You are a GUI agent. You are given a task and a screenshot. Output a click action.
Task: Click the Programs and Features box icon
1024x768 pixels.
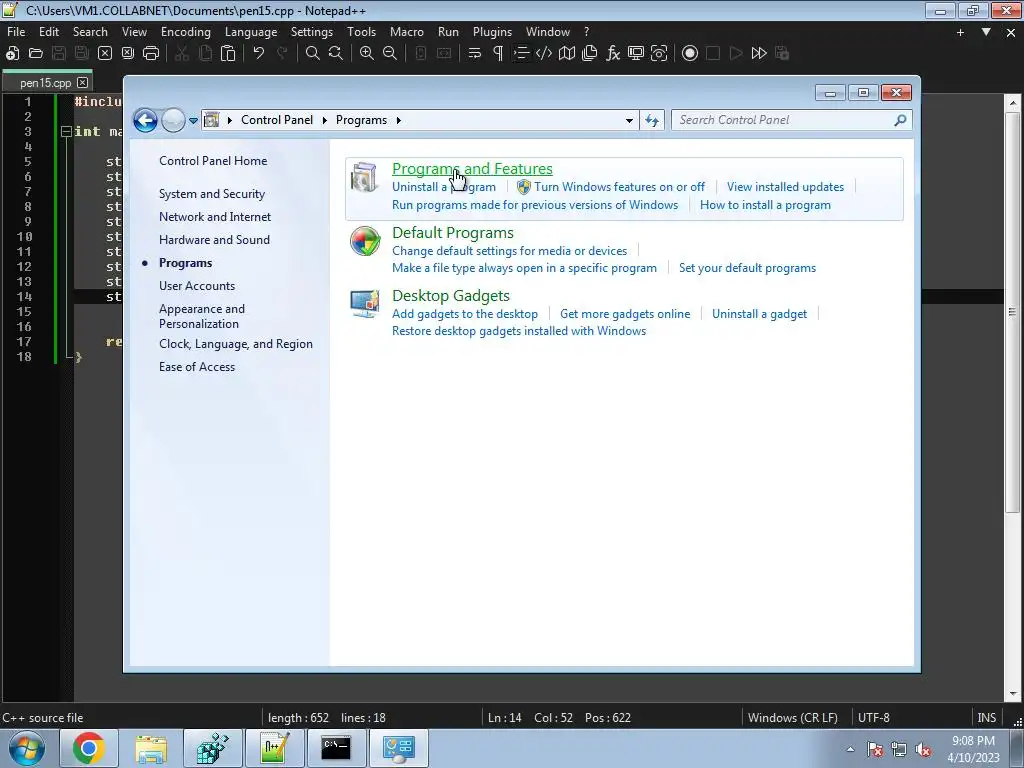click(x=364, y=178)
